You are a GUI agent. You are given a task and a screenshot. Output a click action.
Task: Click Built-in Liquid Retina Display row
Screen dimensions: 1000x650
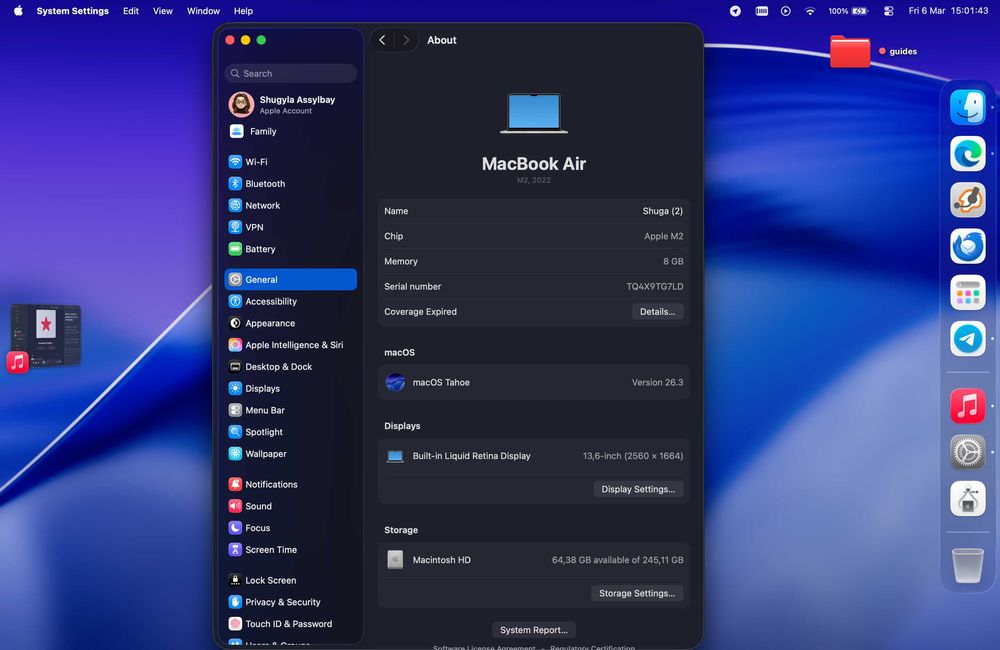click(534, 456)
